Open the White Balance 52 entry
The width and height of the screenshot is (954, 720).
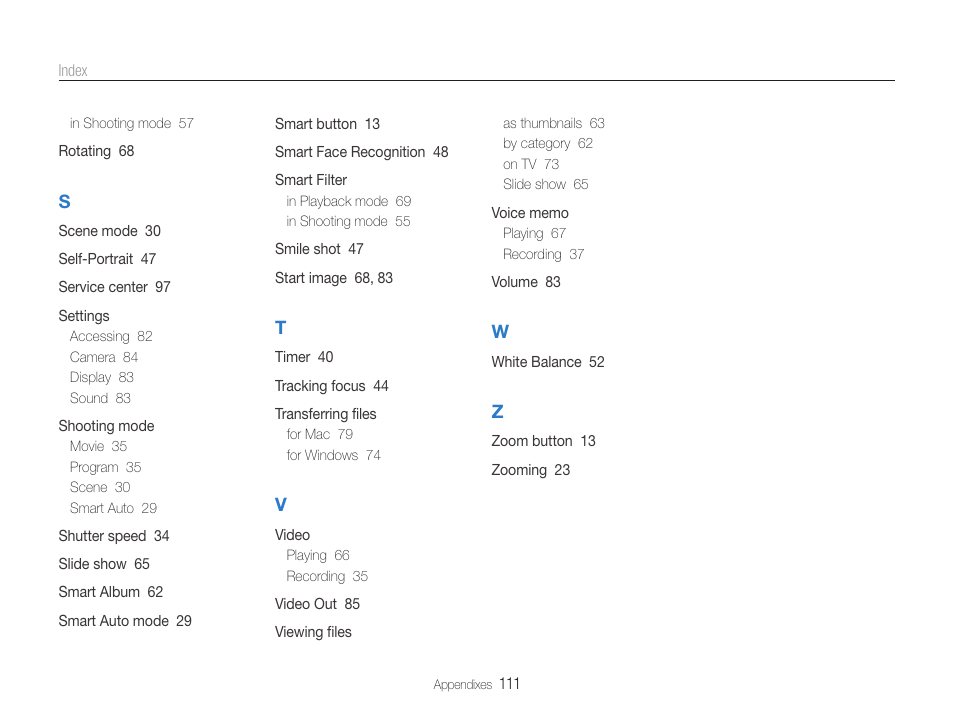pos(547,362)
